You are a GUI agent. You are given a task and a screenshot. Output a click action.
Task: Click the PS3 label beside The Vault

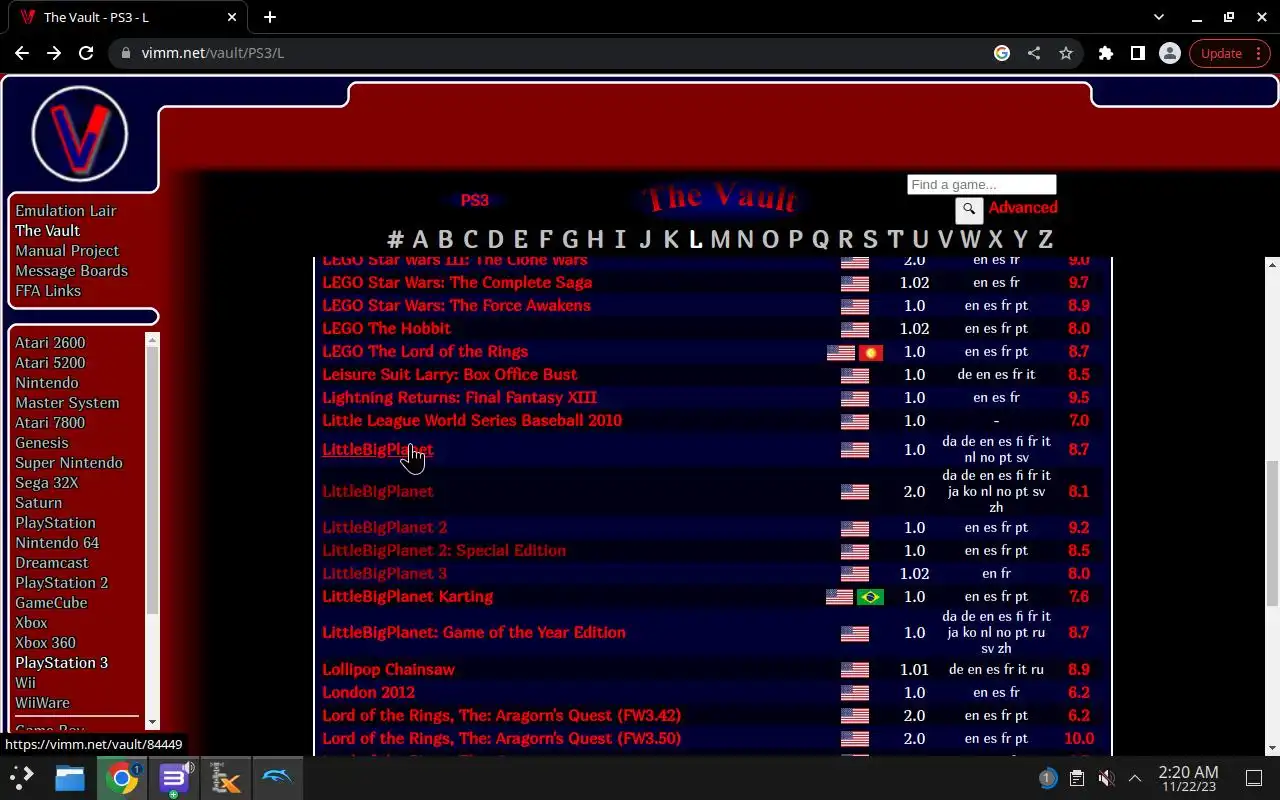474,201
